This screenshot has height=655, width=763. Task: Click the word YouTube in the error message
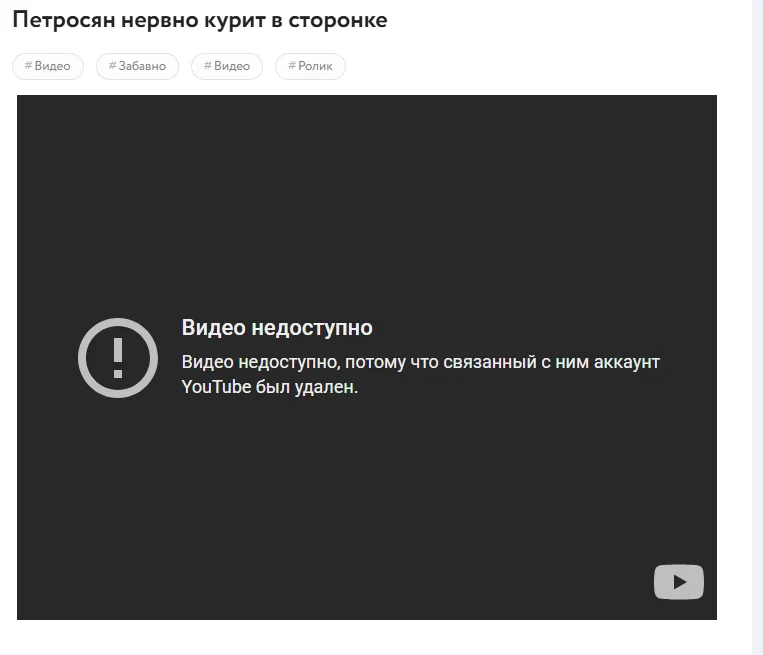pyautogui.click(x=216, y=387)
